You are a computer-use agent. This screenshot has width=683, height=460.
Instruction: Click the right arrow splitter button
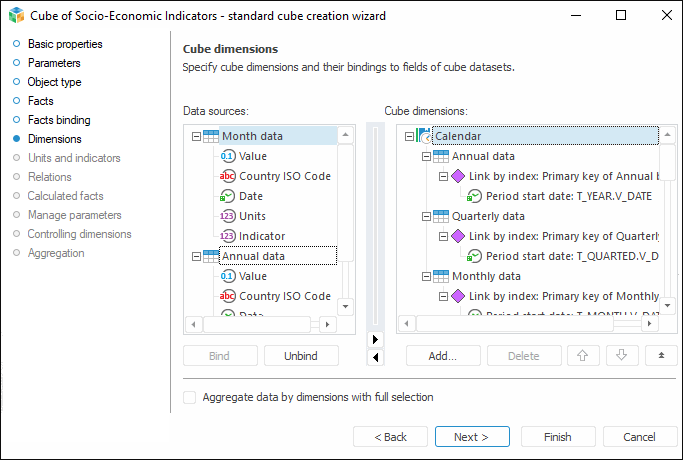coord(376,339)
